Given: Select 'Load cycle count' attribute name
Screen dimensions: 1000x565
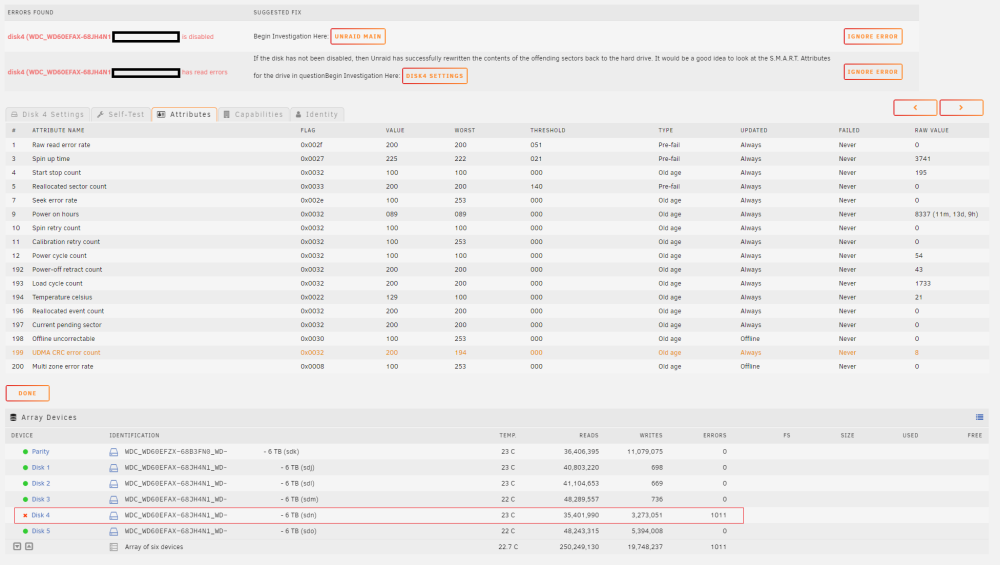Looking at the screenshot, I should [57, 284].
